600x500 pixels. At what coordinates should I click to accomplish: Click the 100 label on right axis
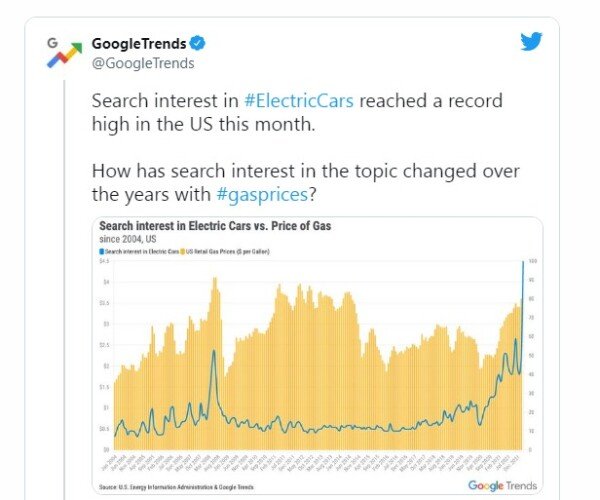click(533, 261)
